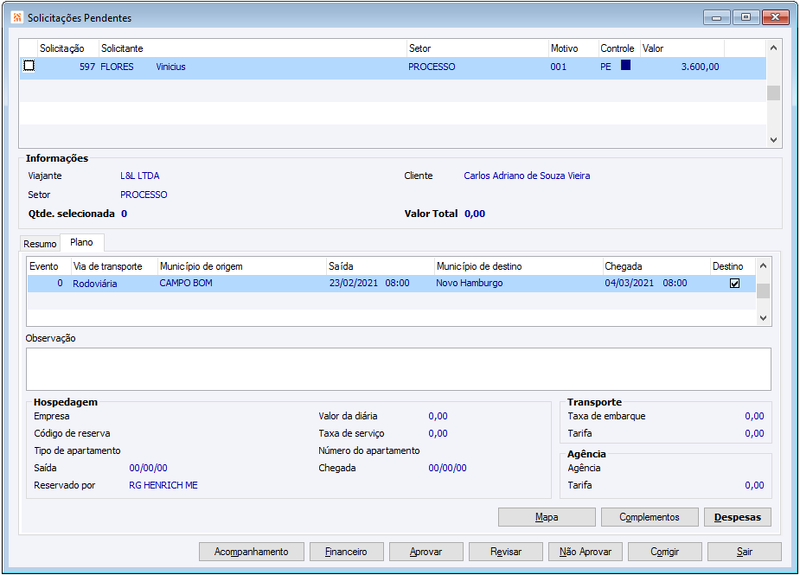This screenshot has width=800, height=575.
Task: Maximize the Solicitações Pendentes window
Action: pos(746,17)
